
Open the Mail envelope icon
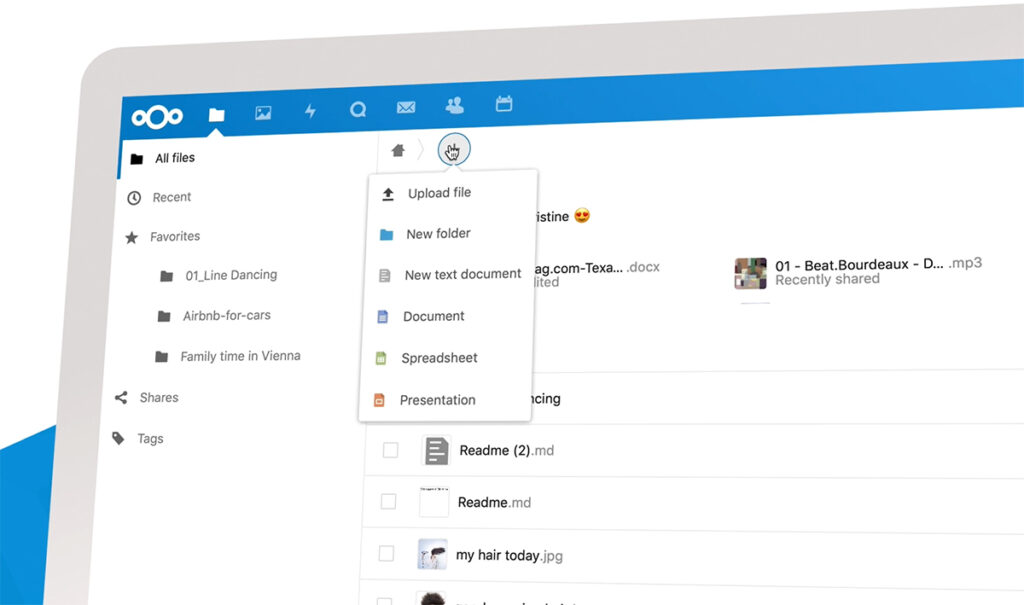(406, 107)
